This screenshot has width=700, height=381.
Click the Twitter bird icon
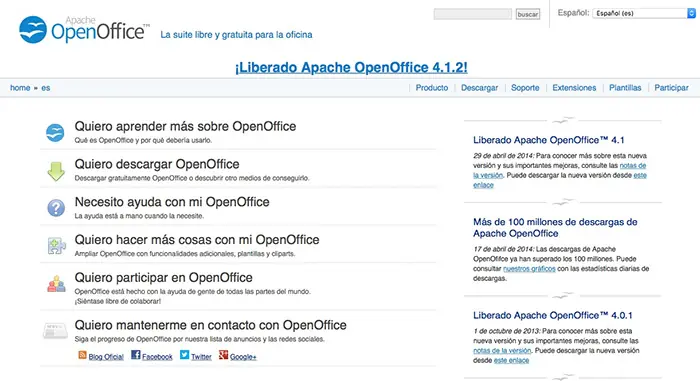coord(184,355)
